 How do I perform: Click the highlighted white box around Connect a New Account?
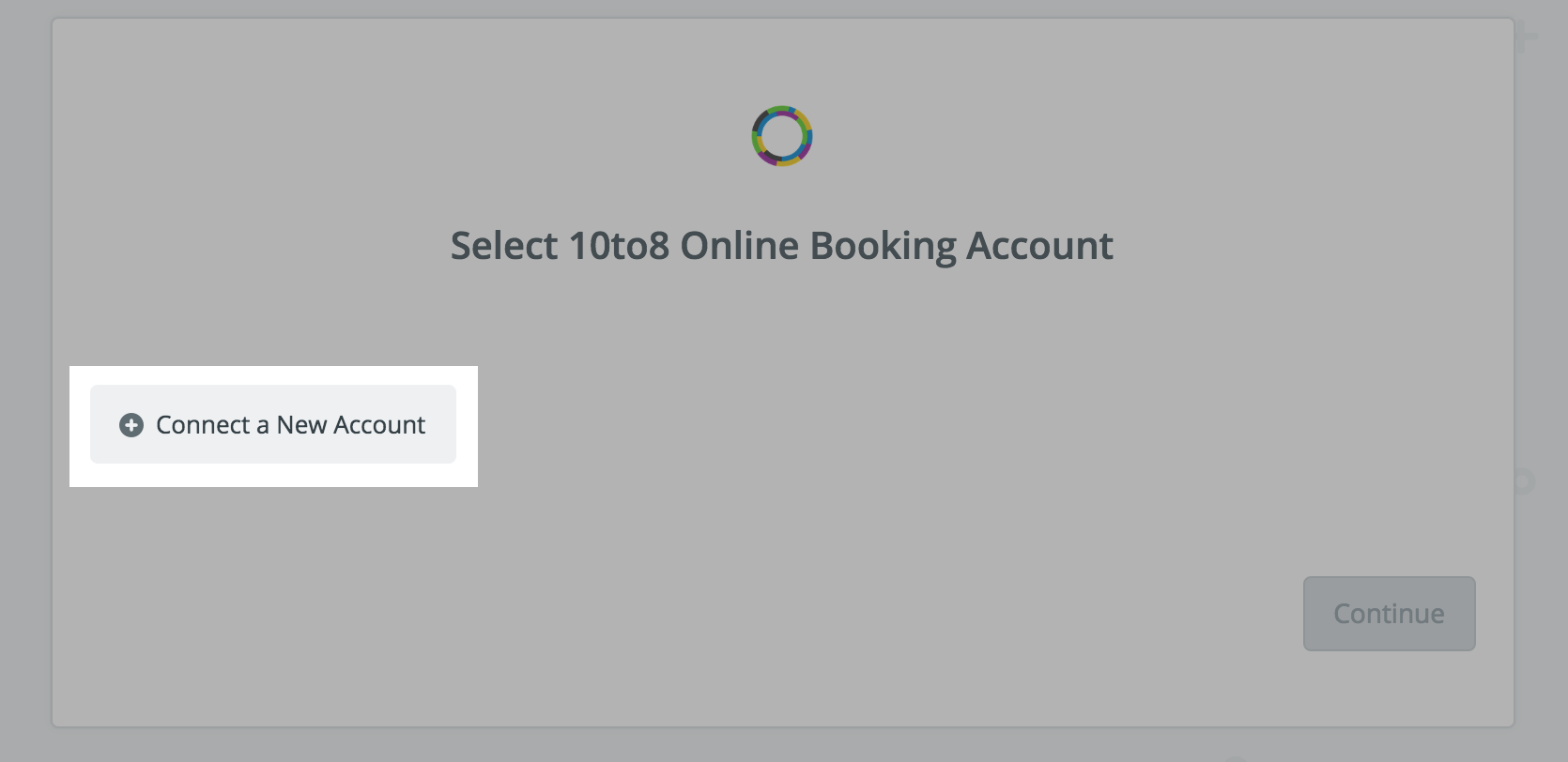273,426
